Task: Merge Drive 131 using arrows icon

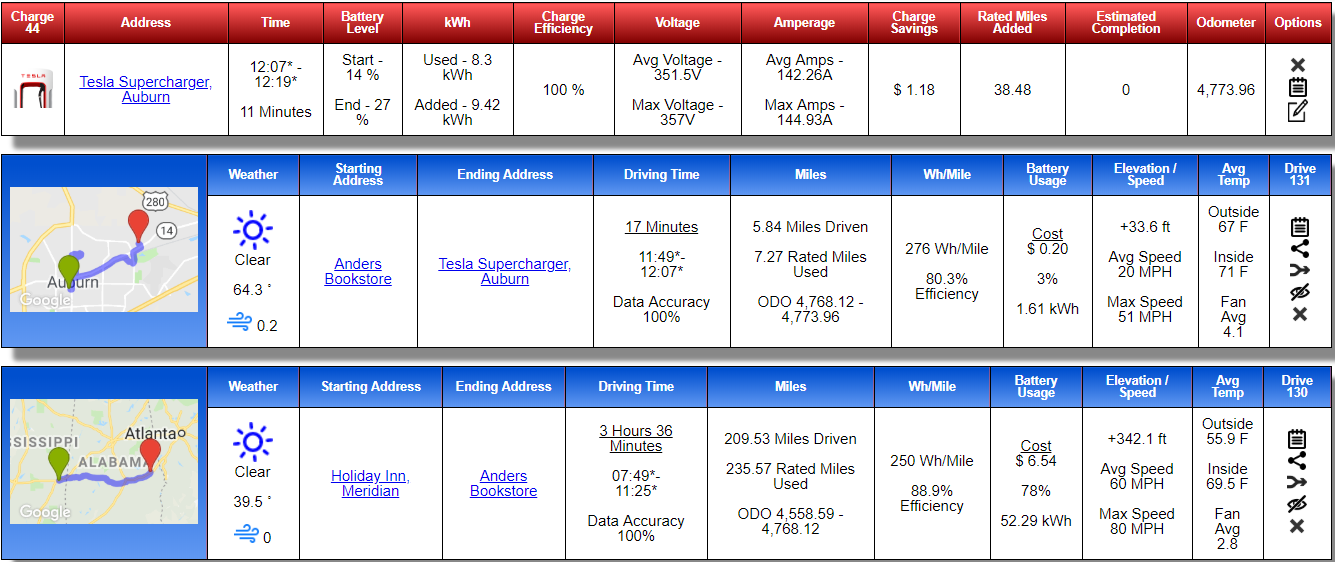Action: (1299, 270)
